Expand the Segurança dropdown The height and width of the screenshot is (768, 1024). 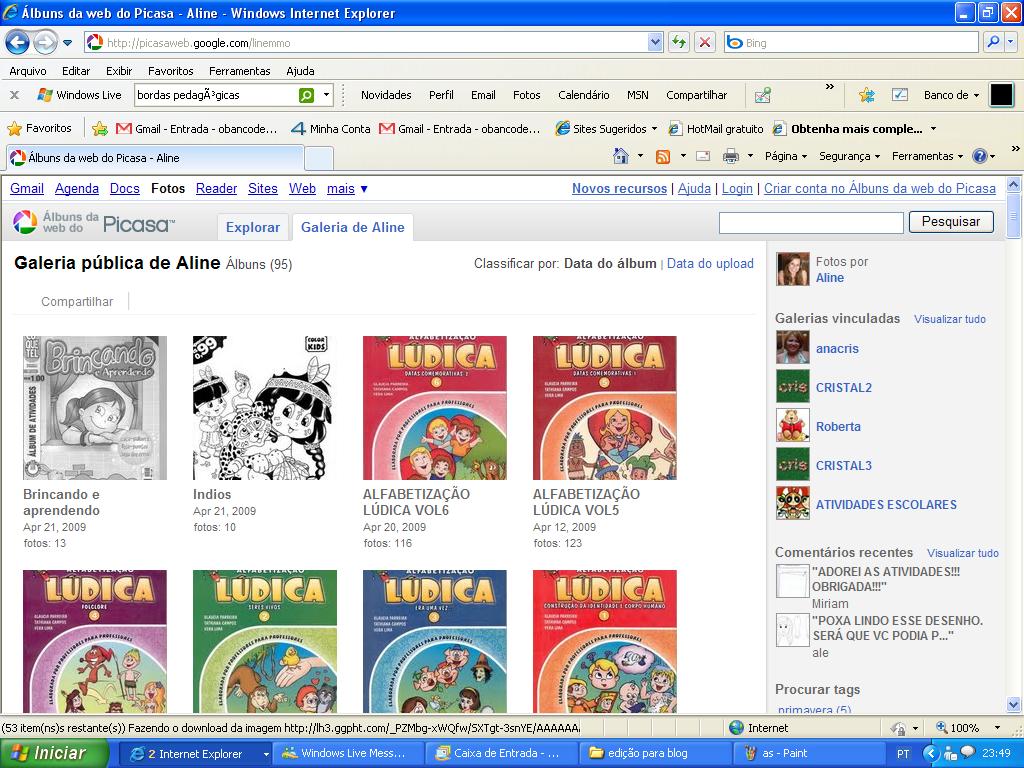coord(850,157)
